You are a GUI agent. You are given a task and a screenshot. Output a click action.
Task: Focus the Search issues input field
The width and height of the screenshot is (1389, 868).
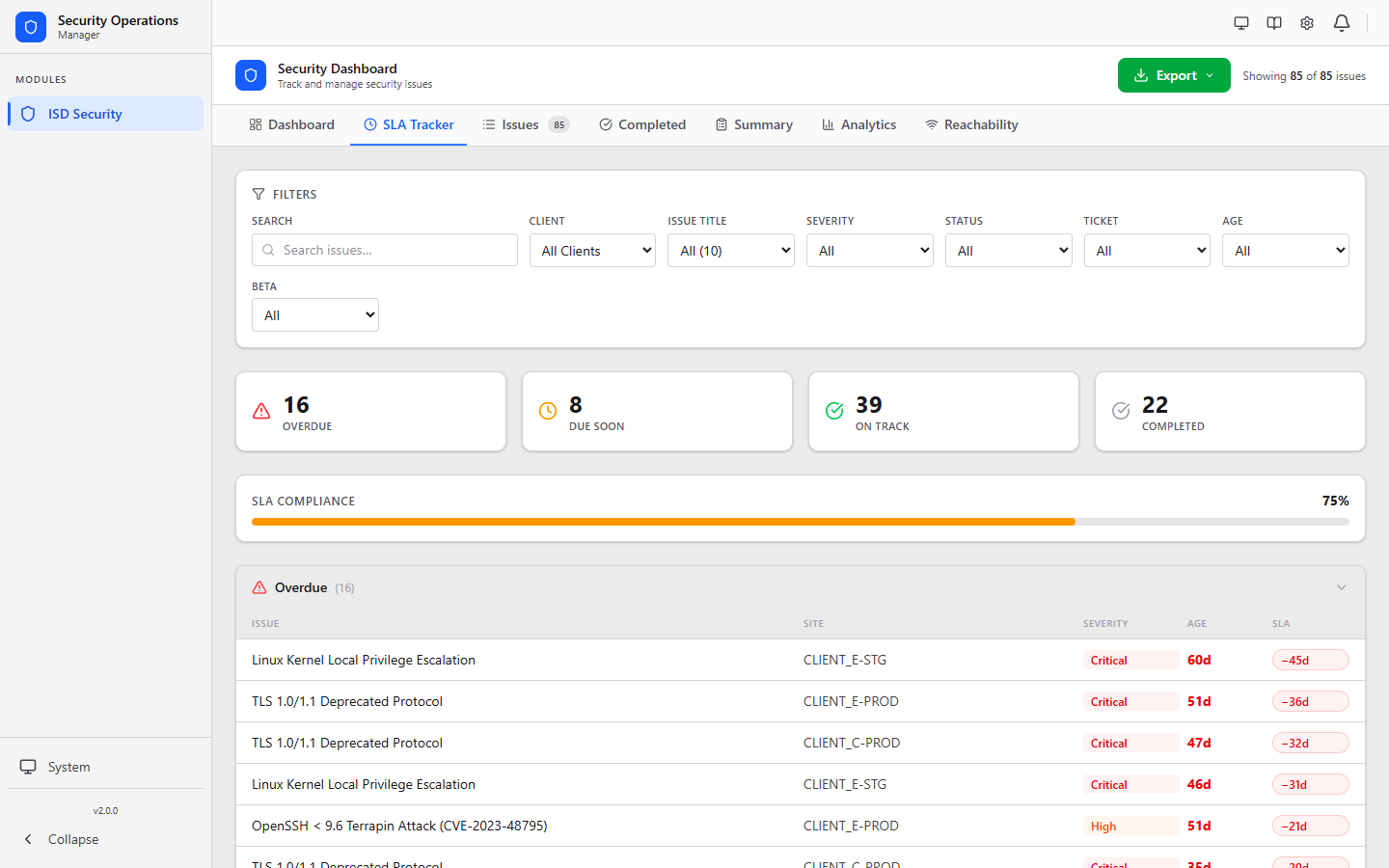385,250
